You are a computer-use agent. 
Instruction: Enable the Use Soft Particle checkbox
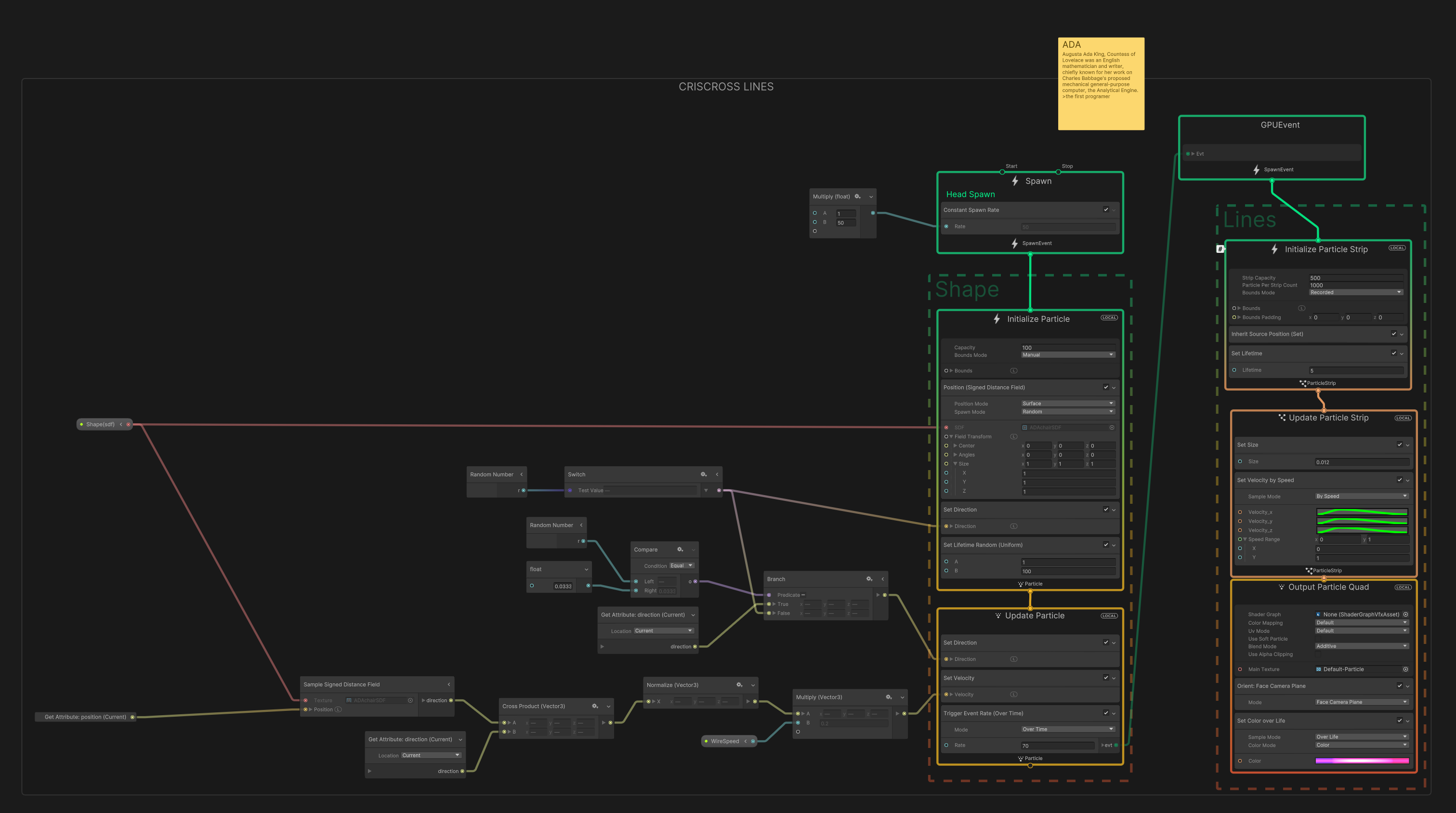pyautogui.click(x=1319, y=639)
